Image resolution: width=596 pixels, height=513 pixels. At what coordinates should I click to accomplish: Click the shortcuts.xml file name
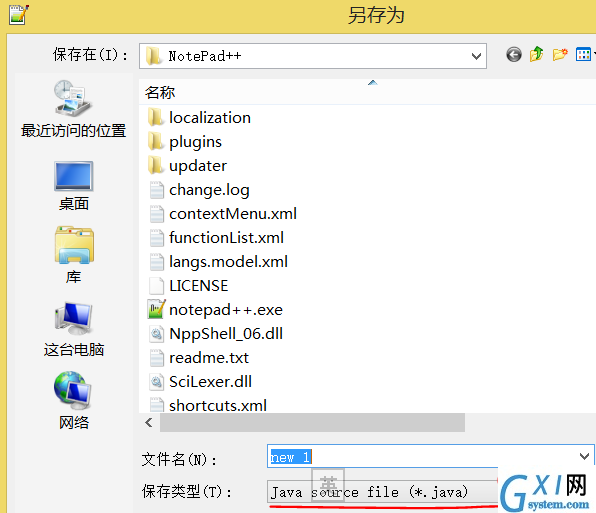point(218,405)
